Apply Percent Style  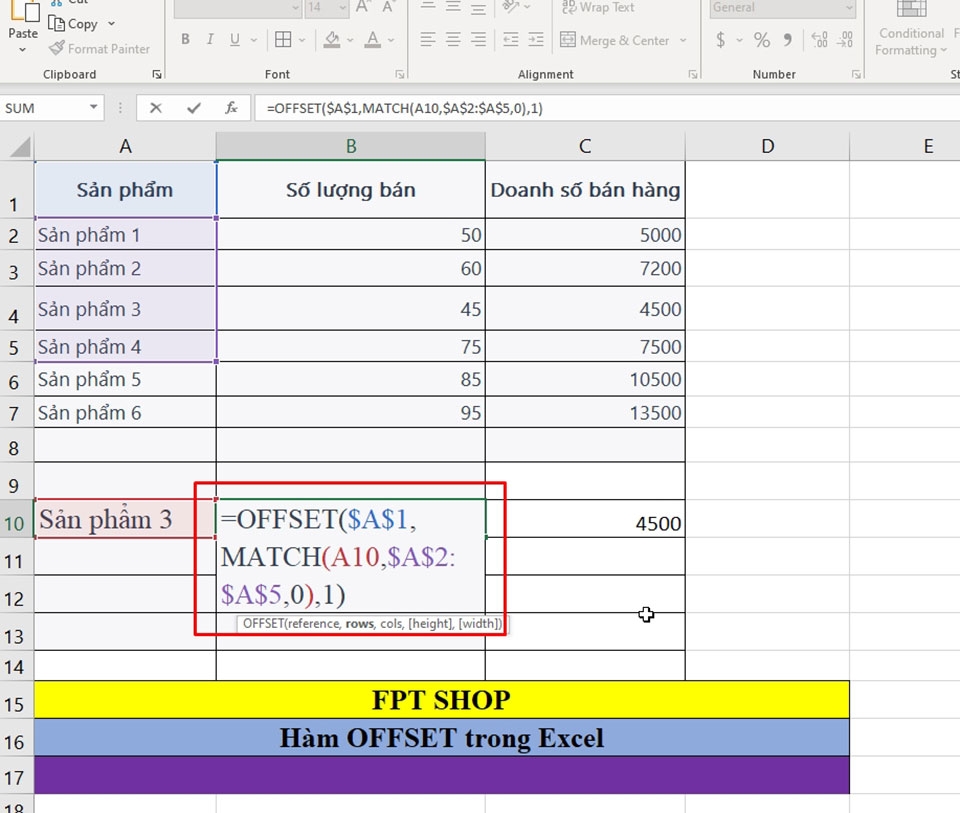pos(762,40)
